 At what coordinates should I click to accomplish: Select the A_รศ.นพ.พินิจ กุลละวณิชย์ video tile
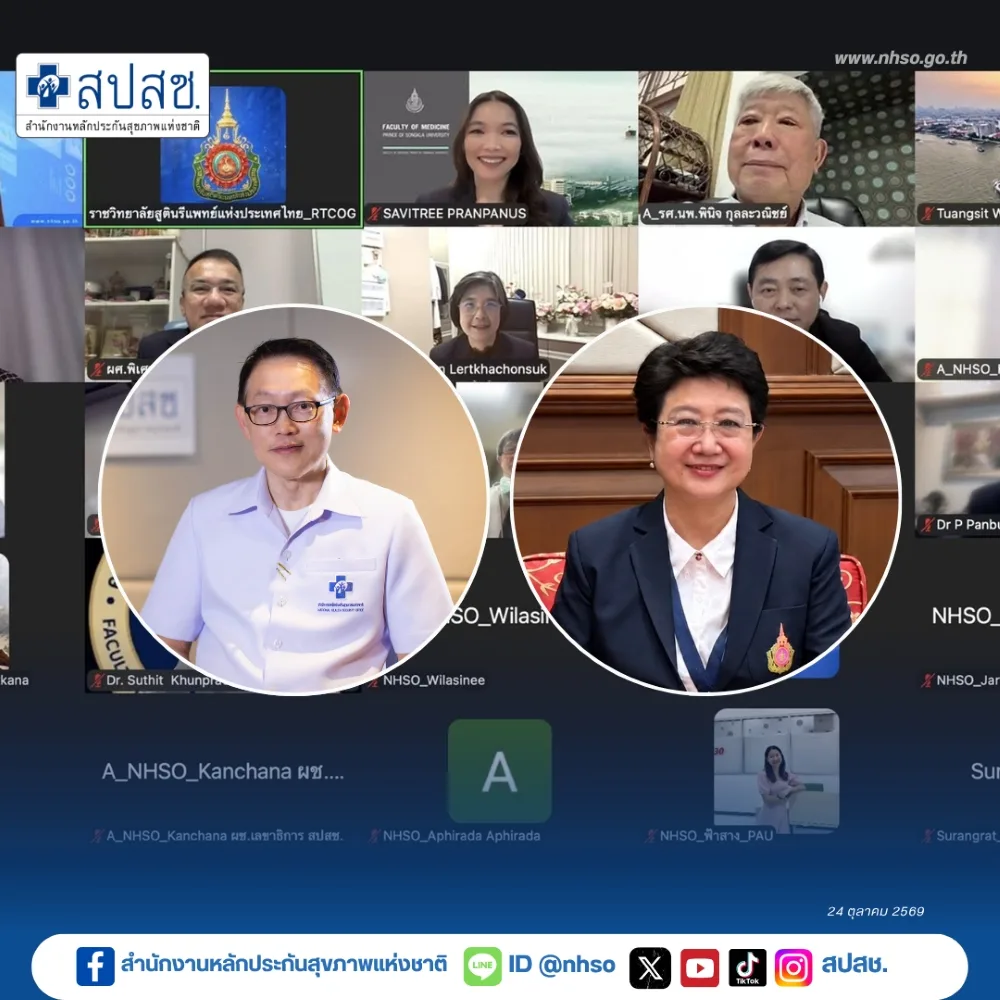(x=776, y=148)
